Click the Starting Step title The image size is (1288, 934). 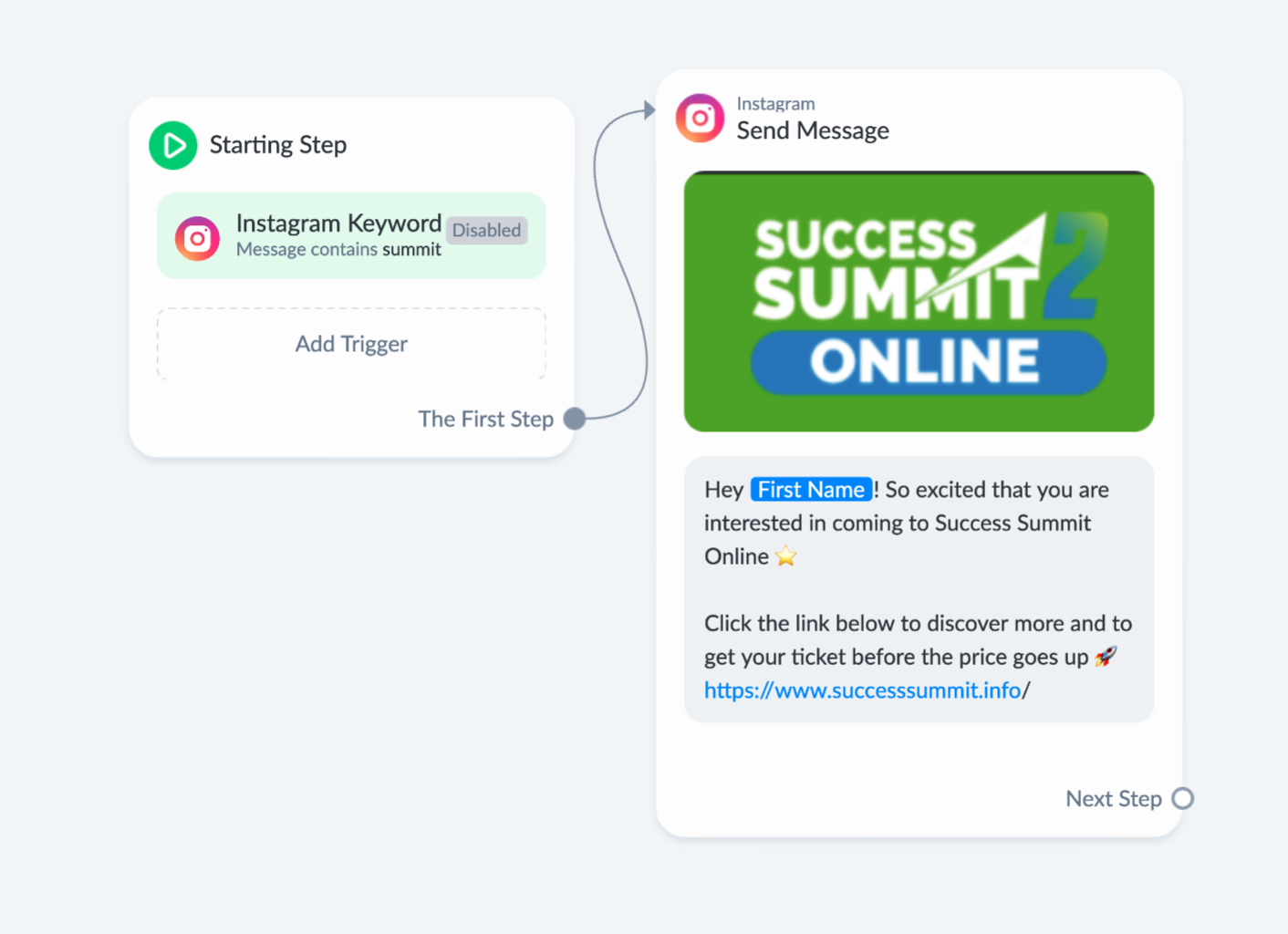point(278,145)
